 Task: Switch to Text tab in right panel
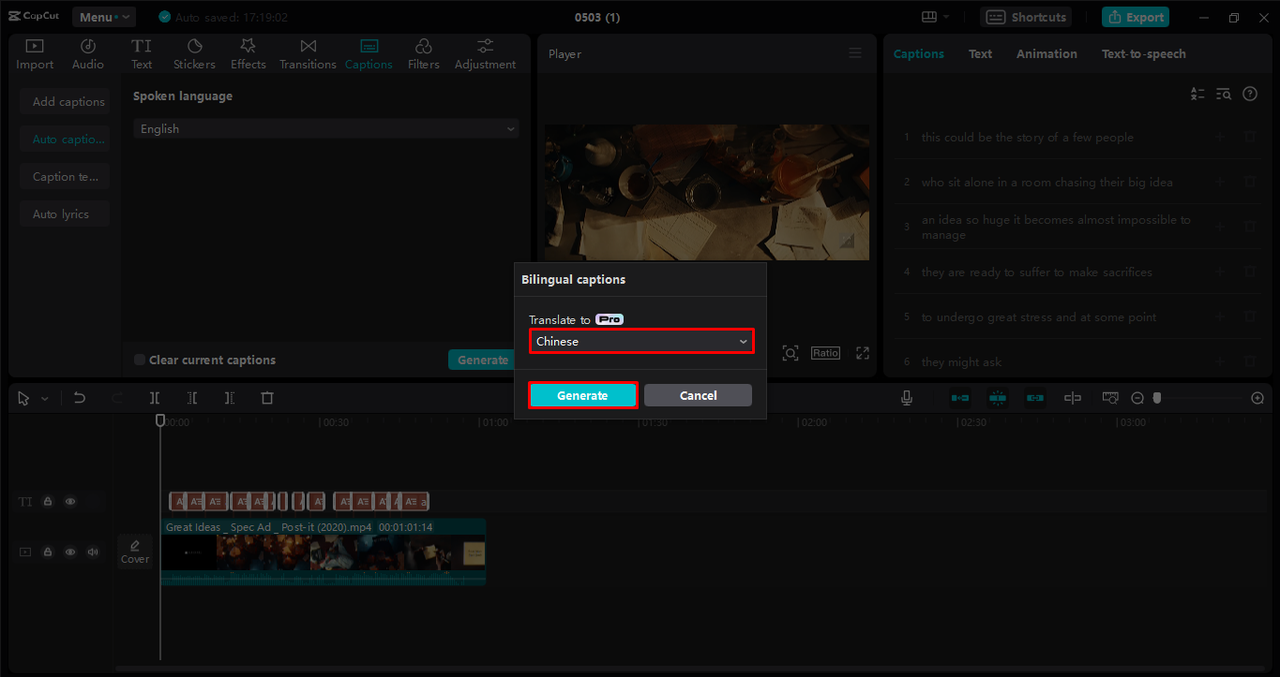[980, 54]
